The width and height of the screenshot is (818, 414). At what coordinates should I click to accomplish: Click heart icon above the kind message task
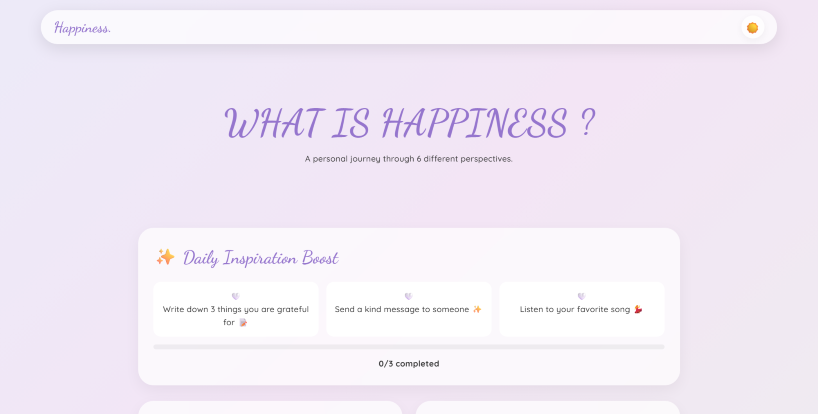pos(408,296)
